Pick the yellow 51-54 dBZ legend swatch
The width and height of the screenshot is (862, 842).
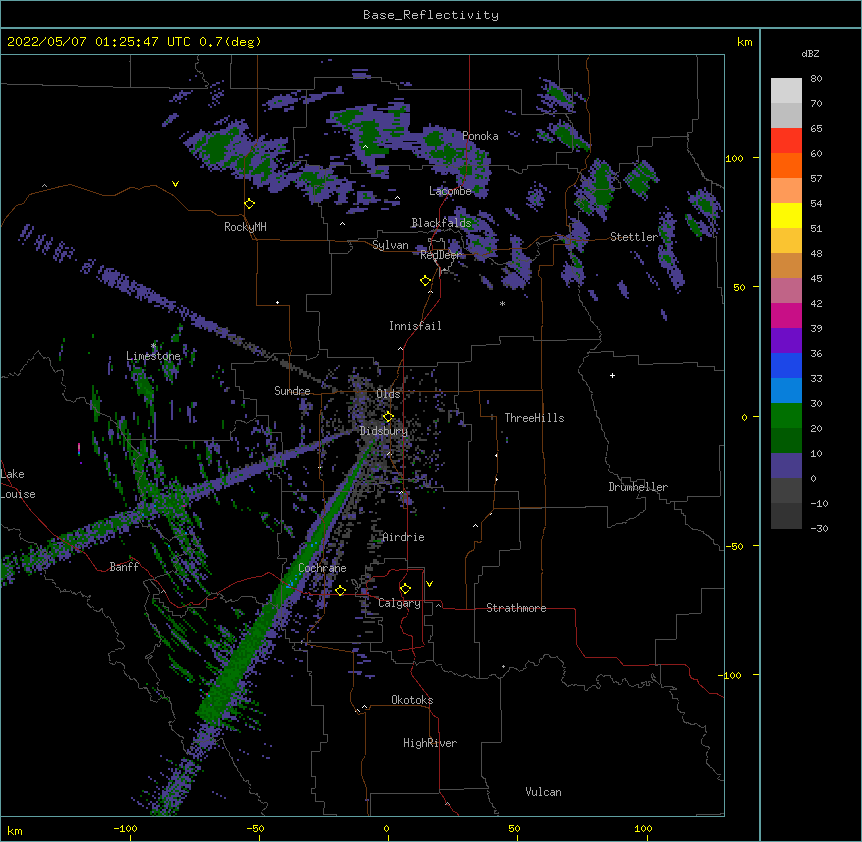(x=786, y=215)
